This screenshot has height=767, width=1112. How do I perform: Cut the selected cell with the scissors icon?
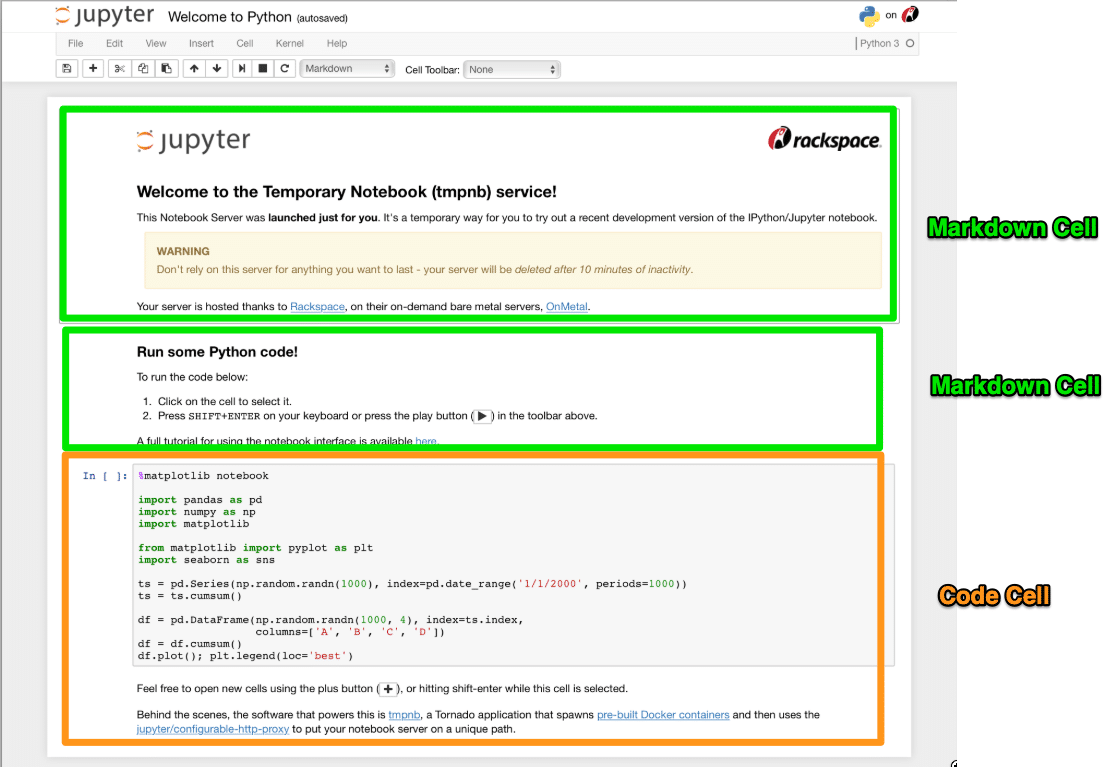click(119, 69)
